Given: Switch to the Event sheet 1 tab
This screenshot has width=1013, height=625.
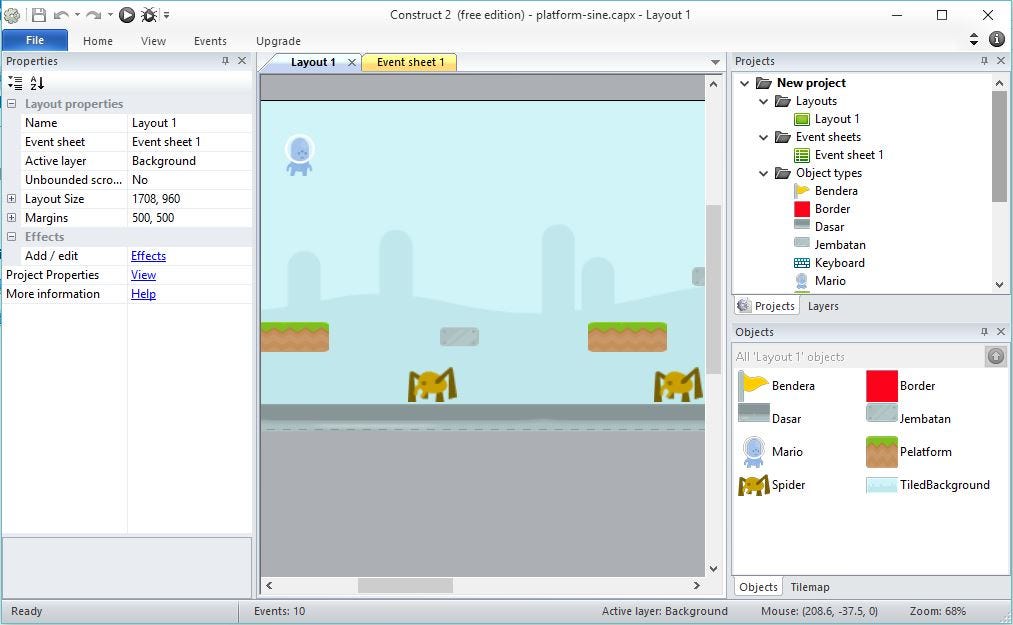Looking at the screenshot, I should point(409,61).
